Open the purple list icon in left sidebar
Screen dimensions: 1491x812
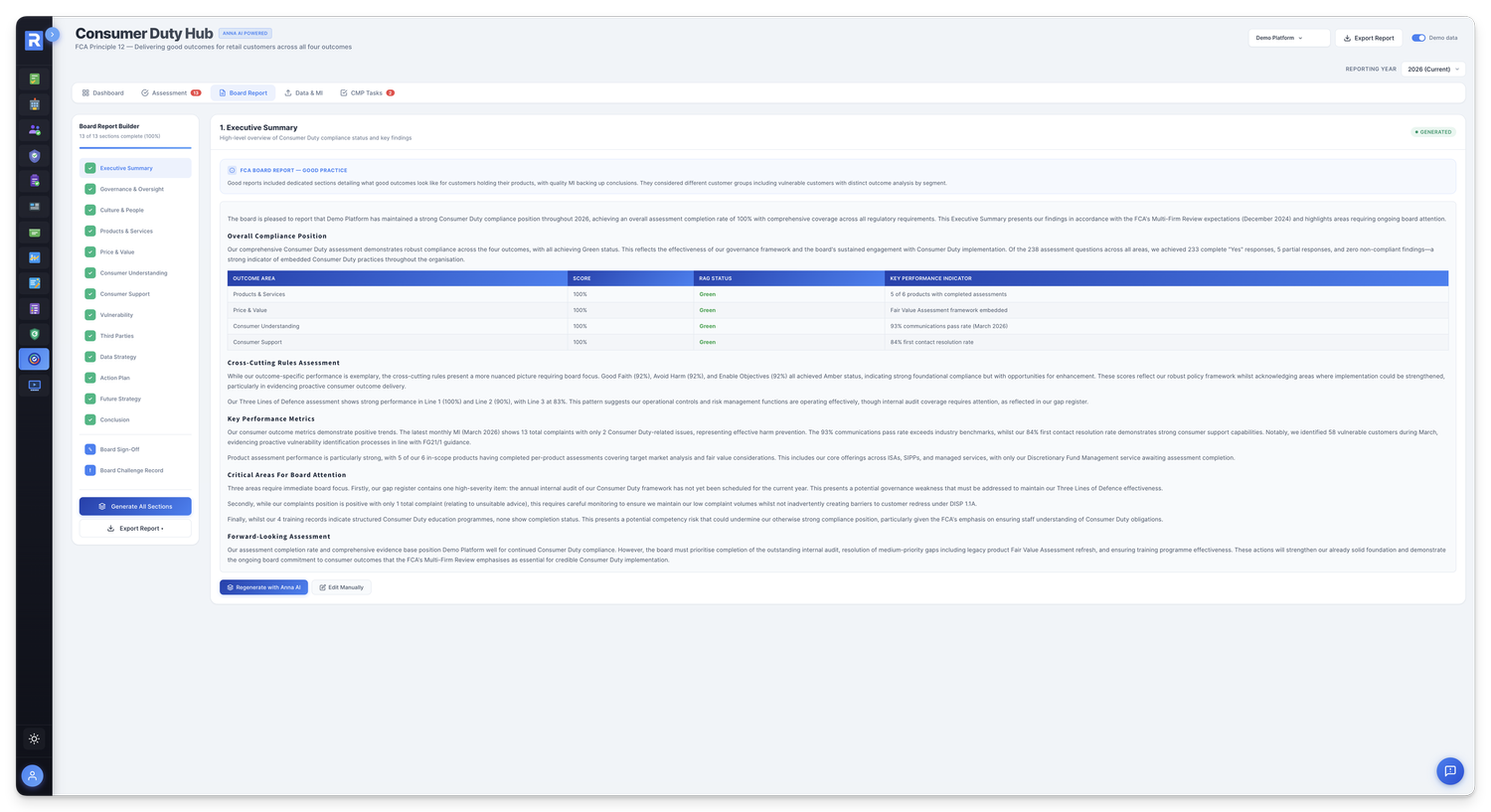[x=34, y=309]
